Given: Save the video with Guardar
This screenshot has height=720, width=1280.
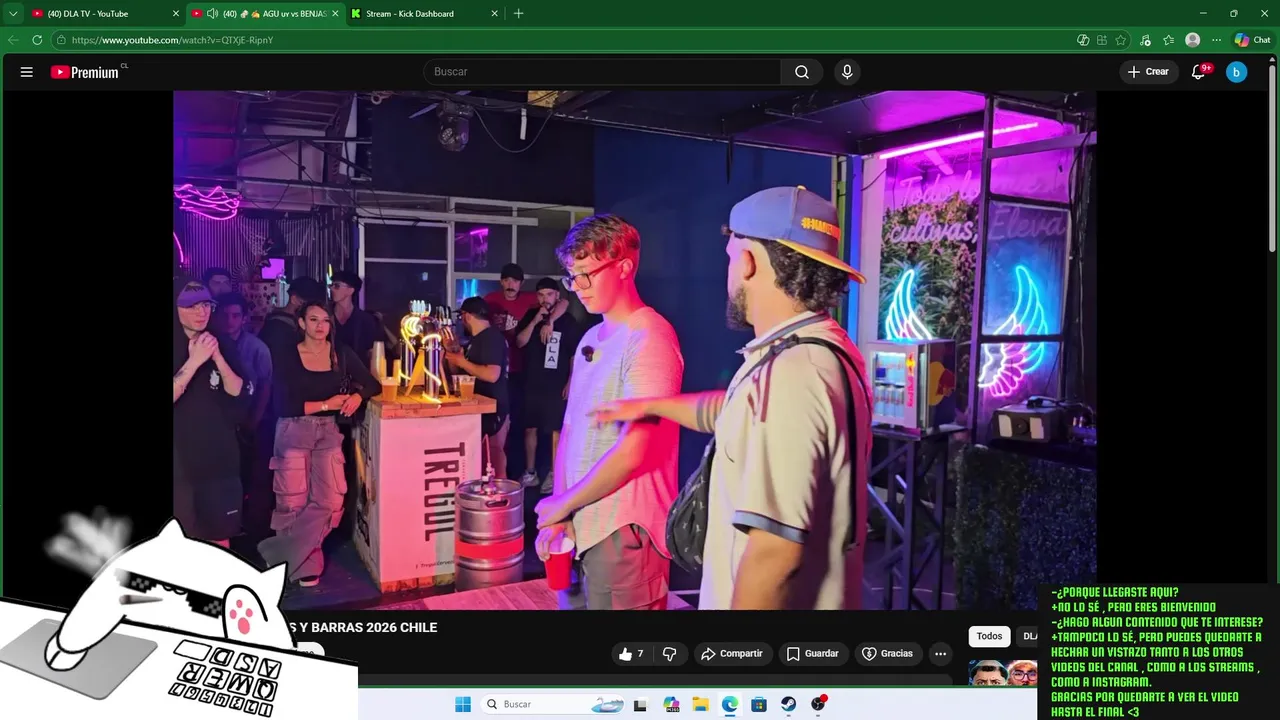Looking at the screenshot, I should coord(812,654).
